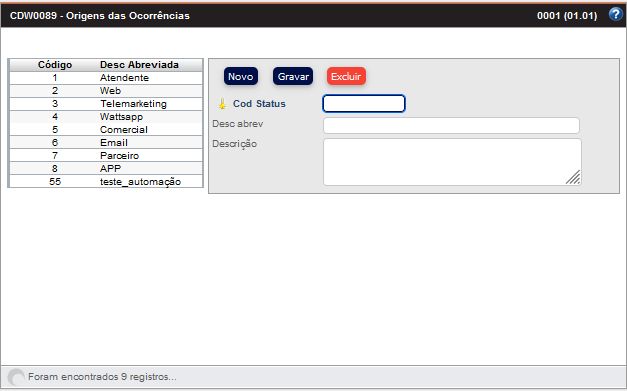Click the Desc Abreviada column header

(139, 65)
